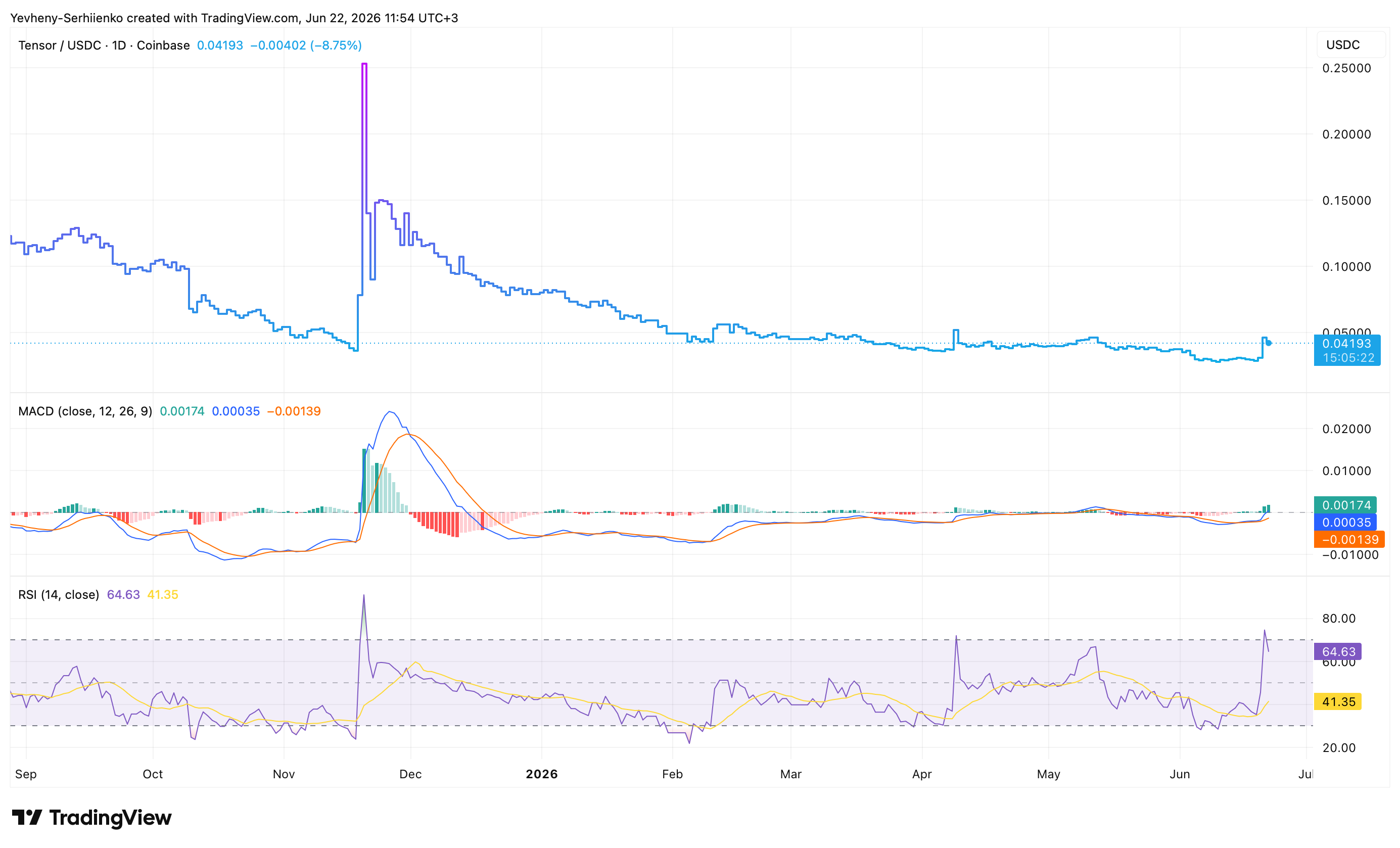
Task: Click the green 0.00174 axis price tag
Action: click(x=1345, y=505)
